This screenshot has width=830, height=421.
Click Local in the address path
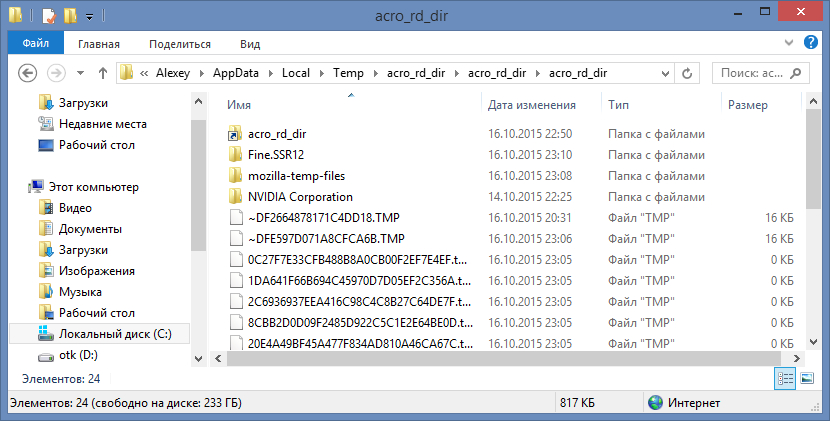pyautogui.click(x=296, y=73)
